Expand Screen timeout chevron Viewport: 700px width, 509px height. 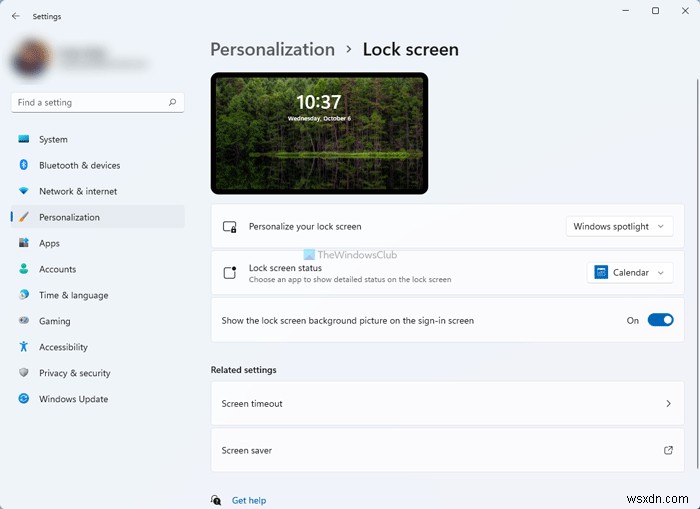668,404
